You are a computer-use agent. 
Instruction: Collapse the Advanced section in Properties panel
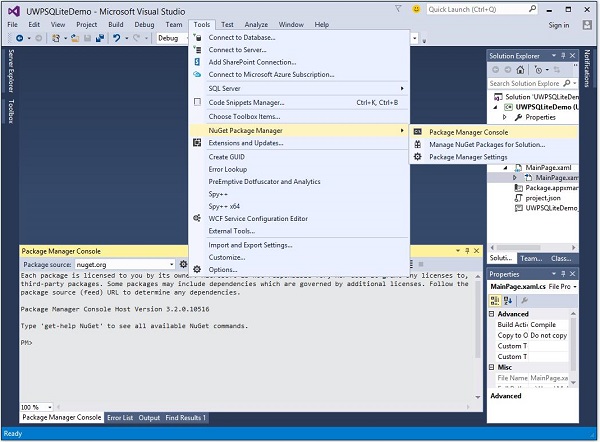[x=493, y=313]
